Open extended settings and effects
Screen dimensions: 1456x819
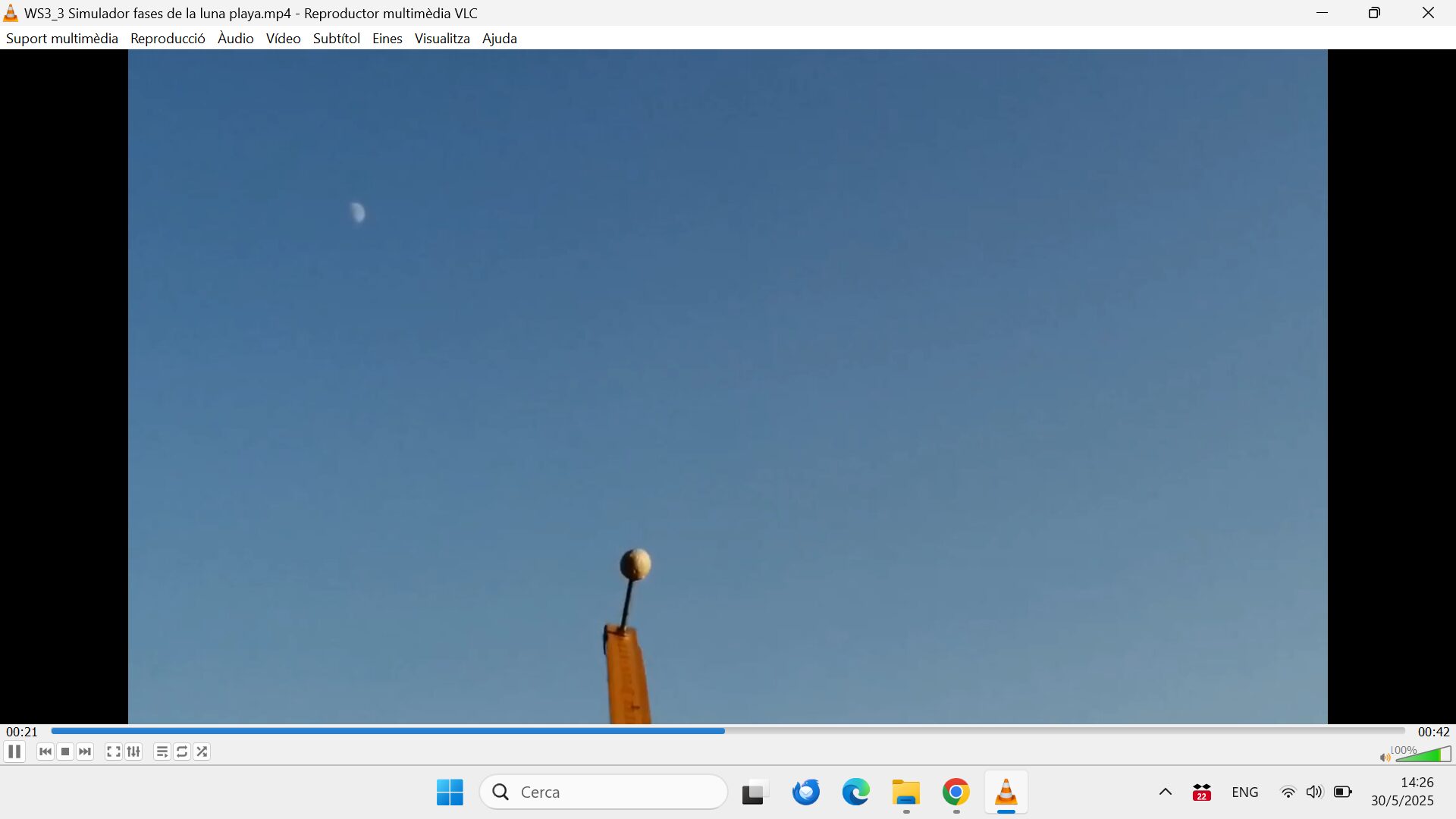click(x=133, y=752)
